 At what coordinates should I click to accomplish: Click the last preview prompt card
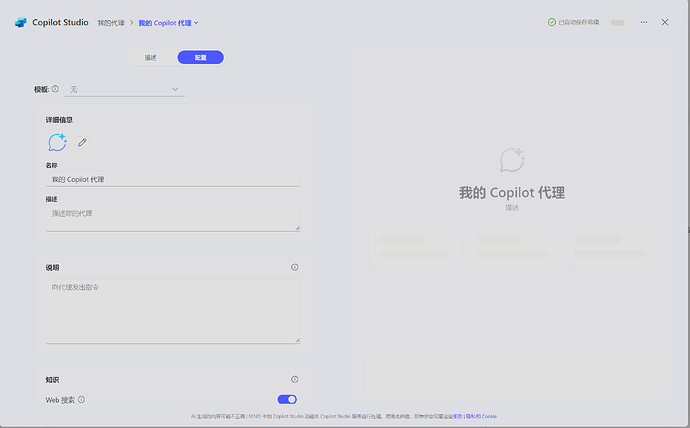click(609, 247)
